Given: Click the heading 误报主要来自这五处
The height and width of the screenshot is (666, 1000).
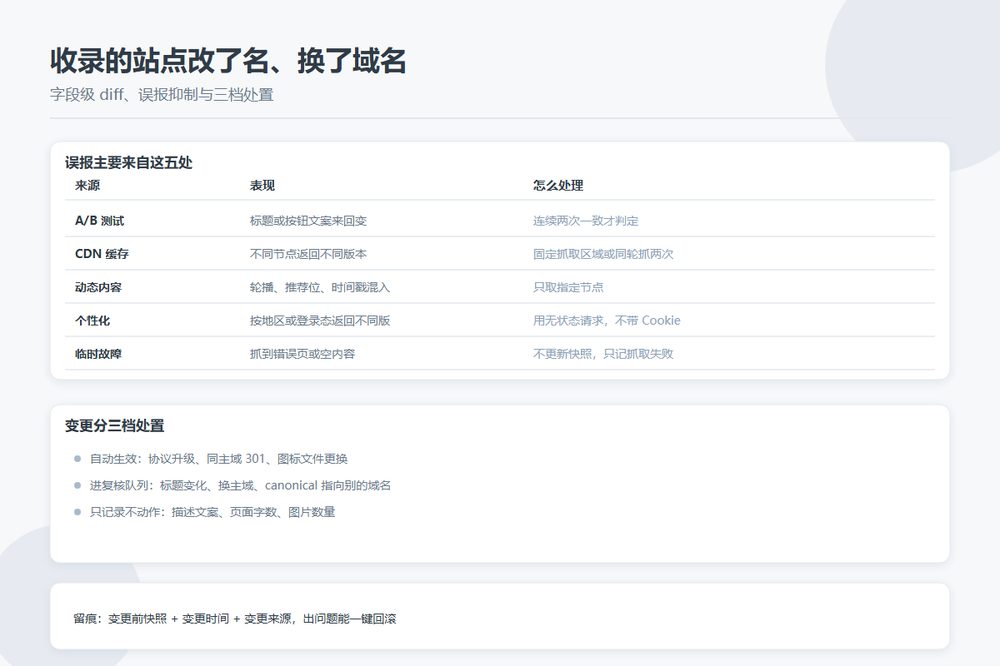Looking at the screenshot, I should (128, 163).
